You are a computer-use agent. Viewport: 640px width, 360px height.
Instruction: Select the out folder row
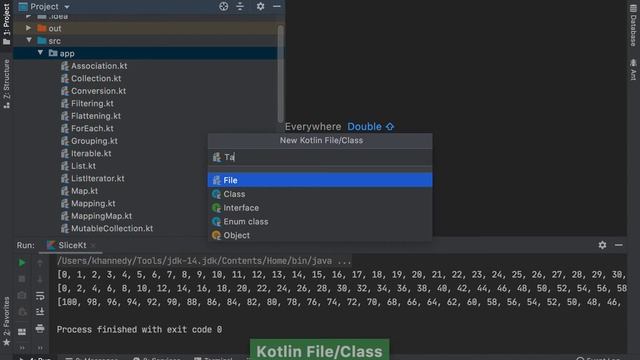coord(146,28)
